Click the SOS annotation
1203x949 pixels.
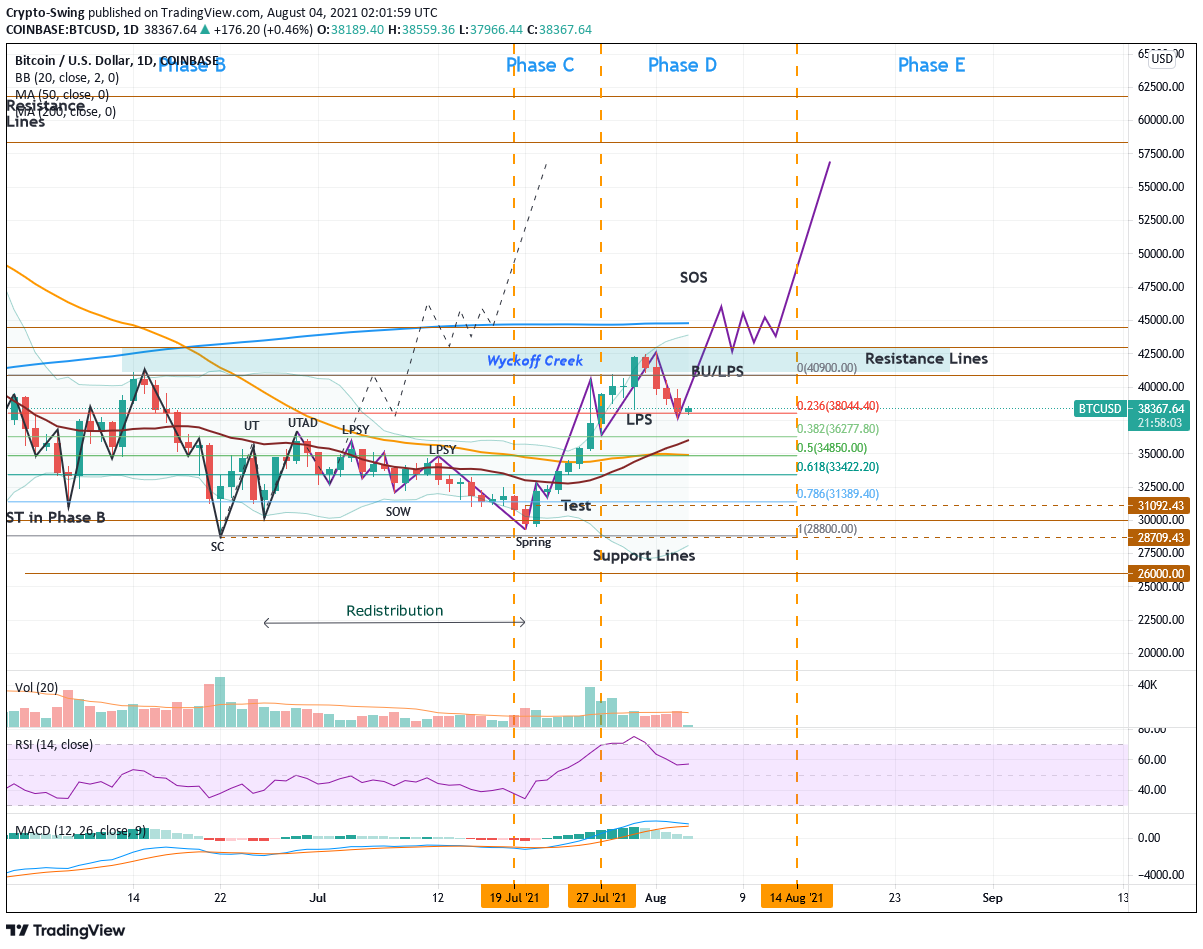click(x=694, y=277)
